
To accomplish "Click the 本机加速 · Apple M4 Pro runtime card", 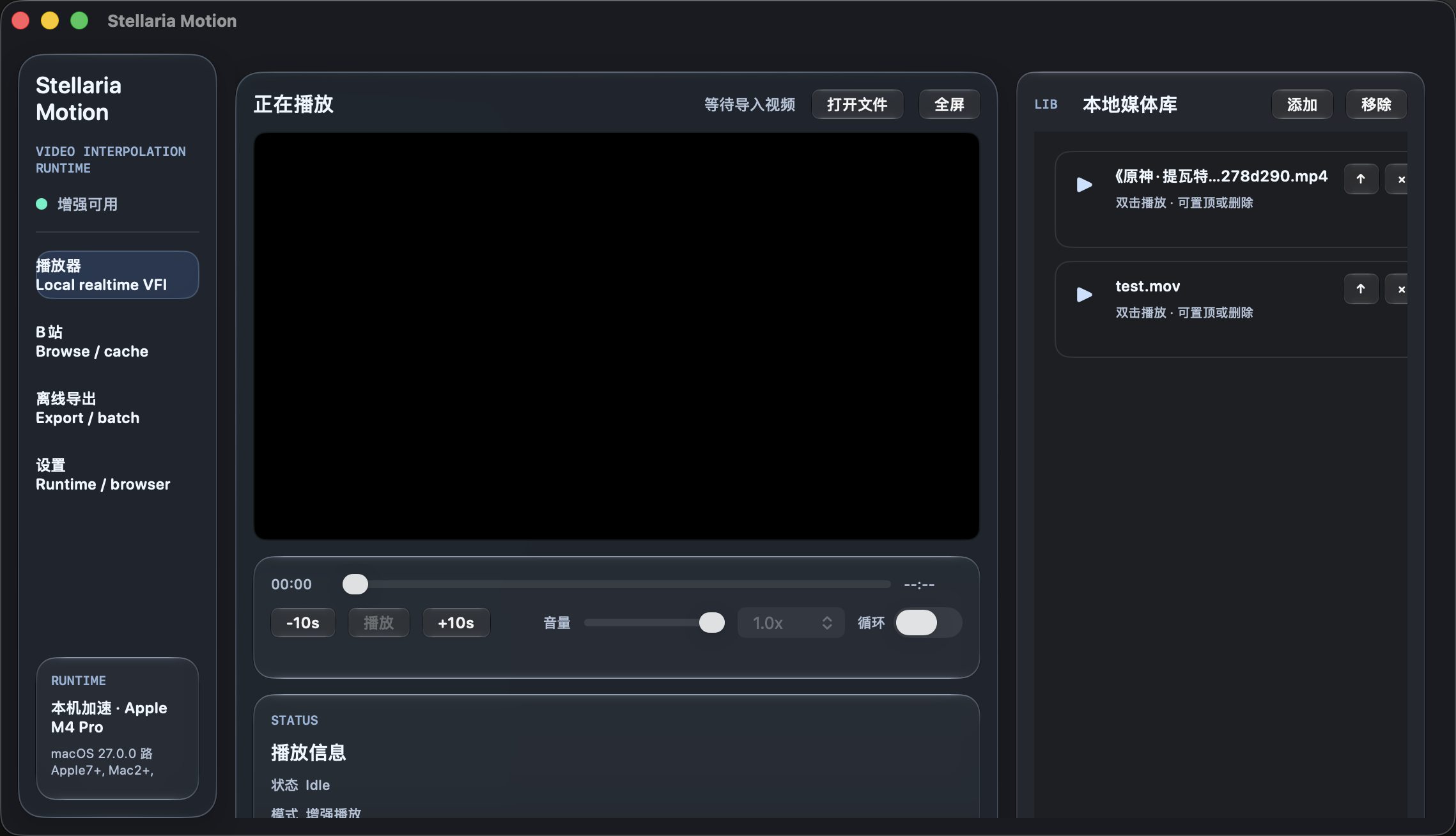I will 117,728.
